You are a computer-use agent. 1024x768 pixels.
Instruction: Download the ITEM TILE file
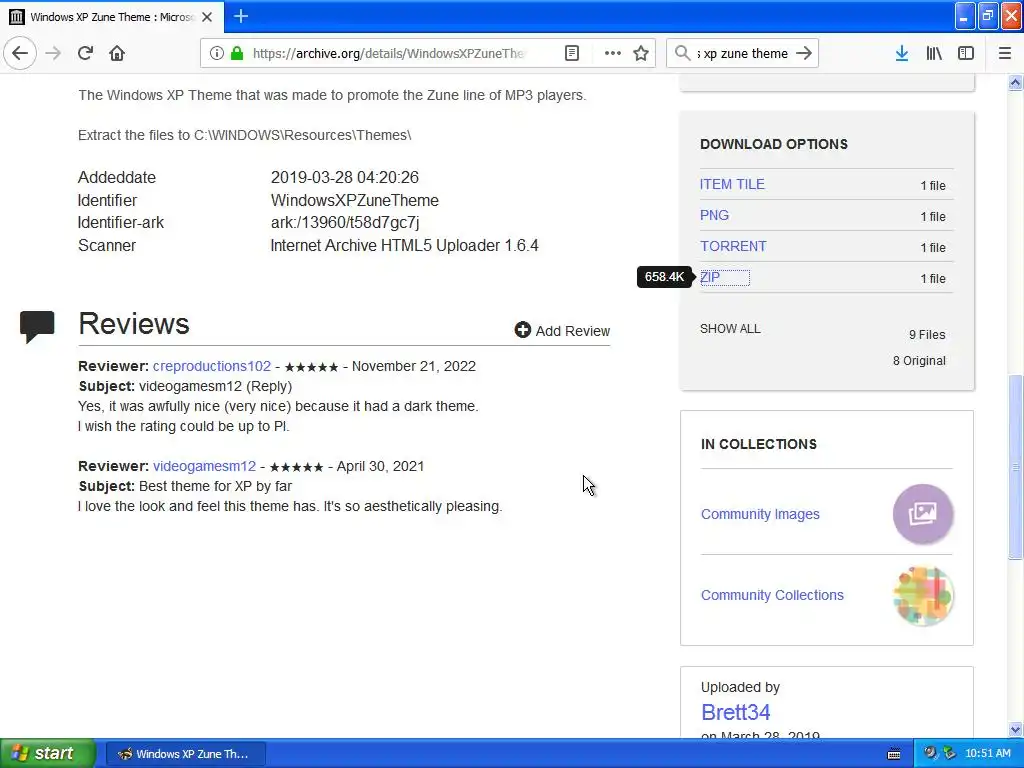[731, 184]
